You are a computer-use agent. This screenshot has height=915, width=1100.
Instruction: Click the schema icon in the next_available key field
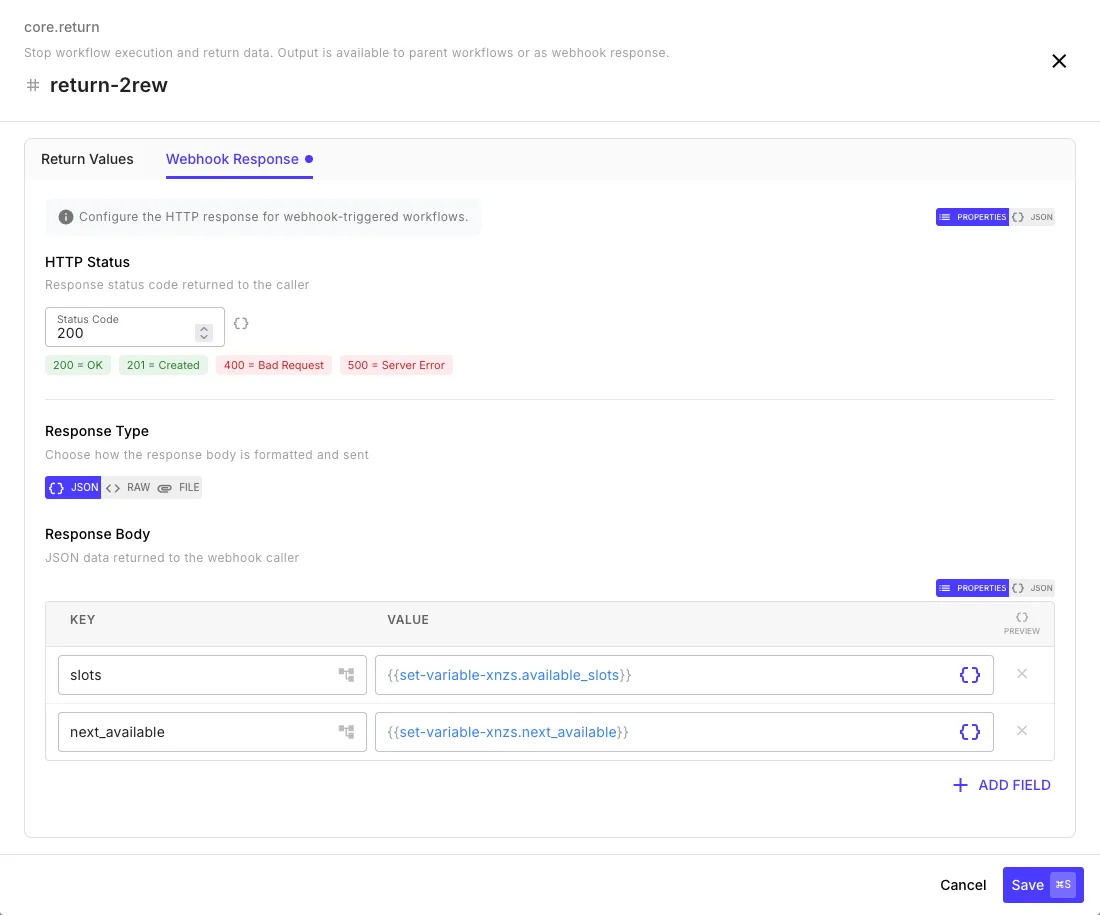(347, 731)
